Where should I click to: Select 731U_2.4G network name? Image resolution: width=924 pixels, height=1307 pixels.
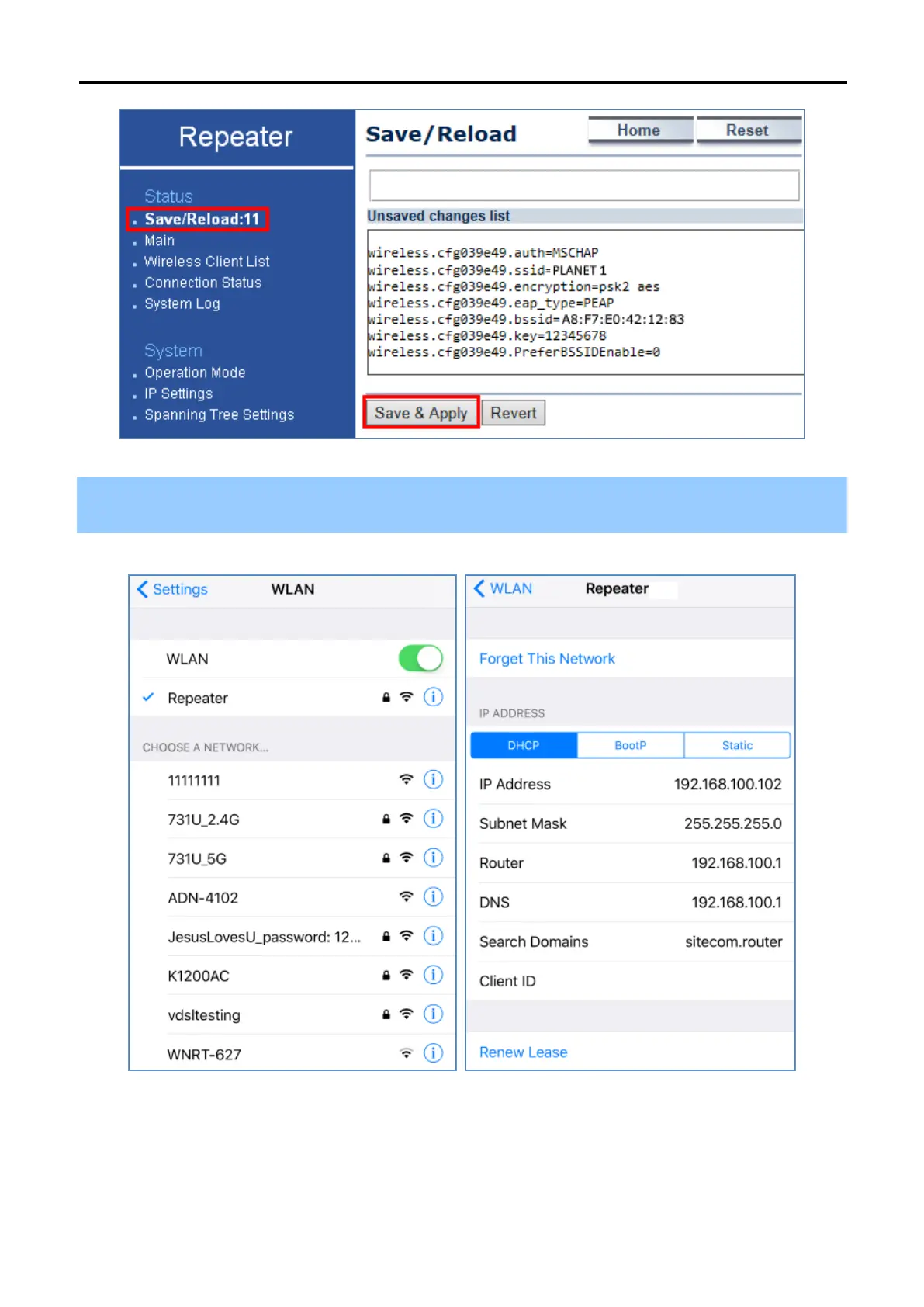coord(203,819)
